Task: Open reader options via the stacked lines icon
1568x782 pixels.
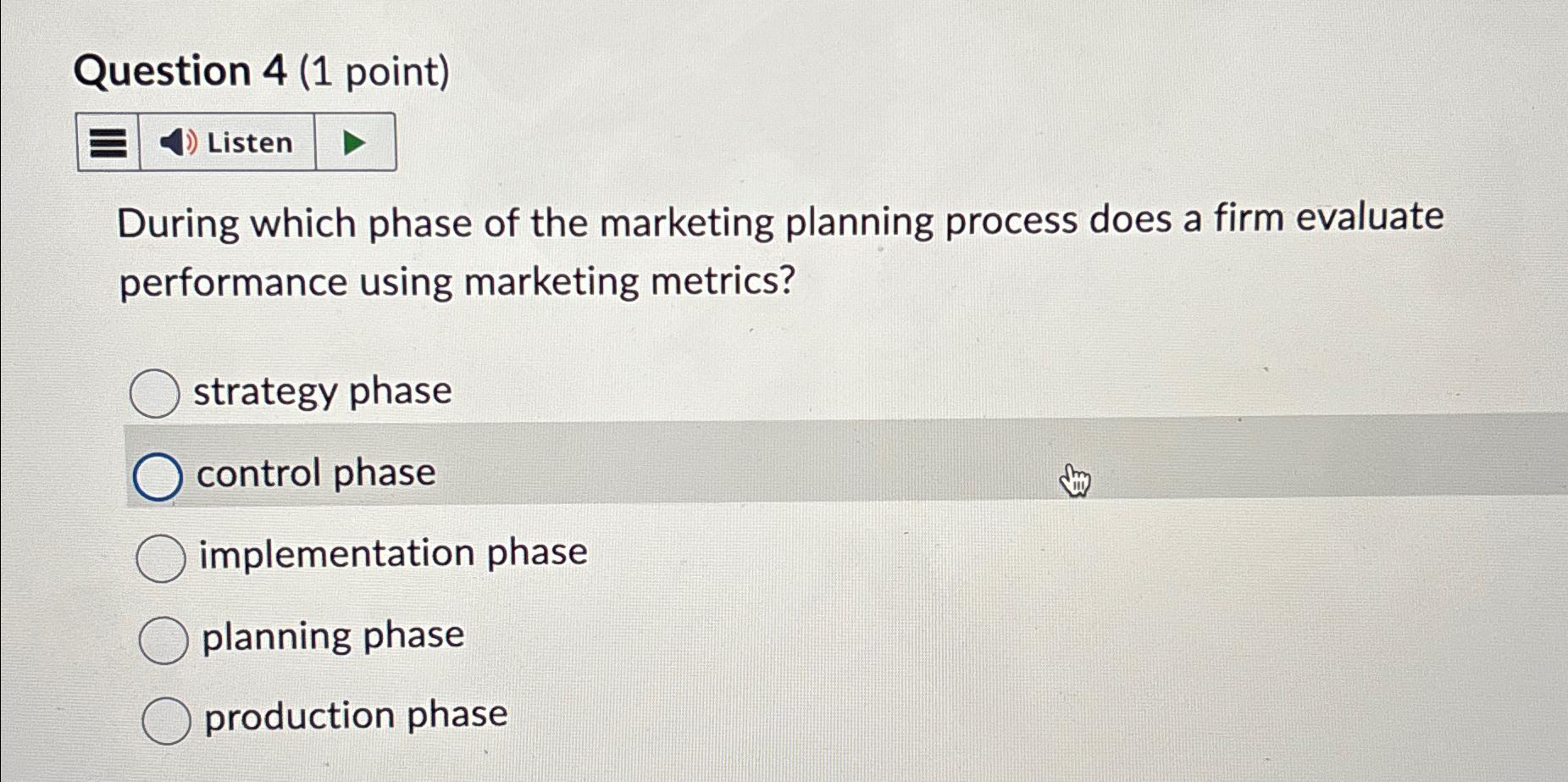Action: coord(107,142)
